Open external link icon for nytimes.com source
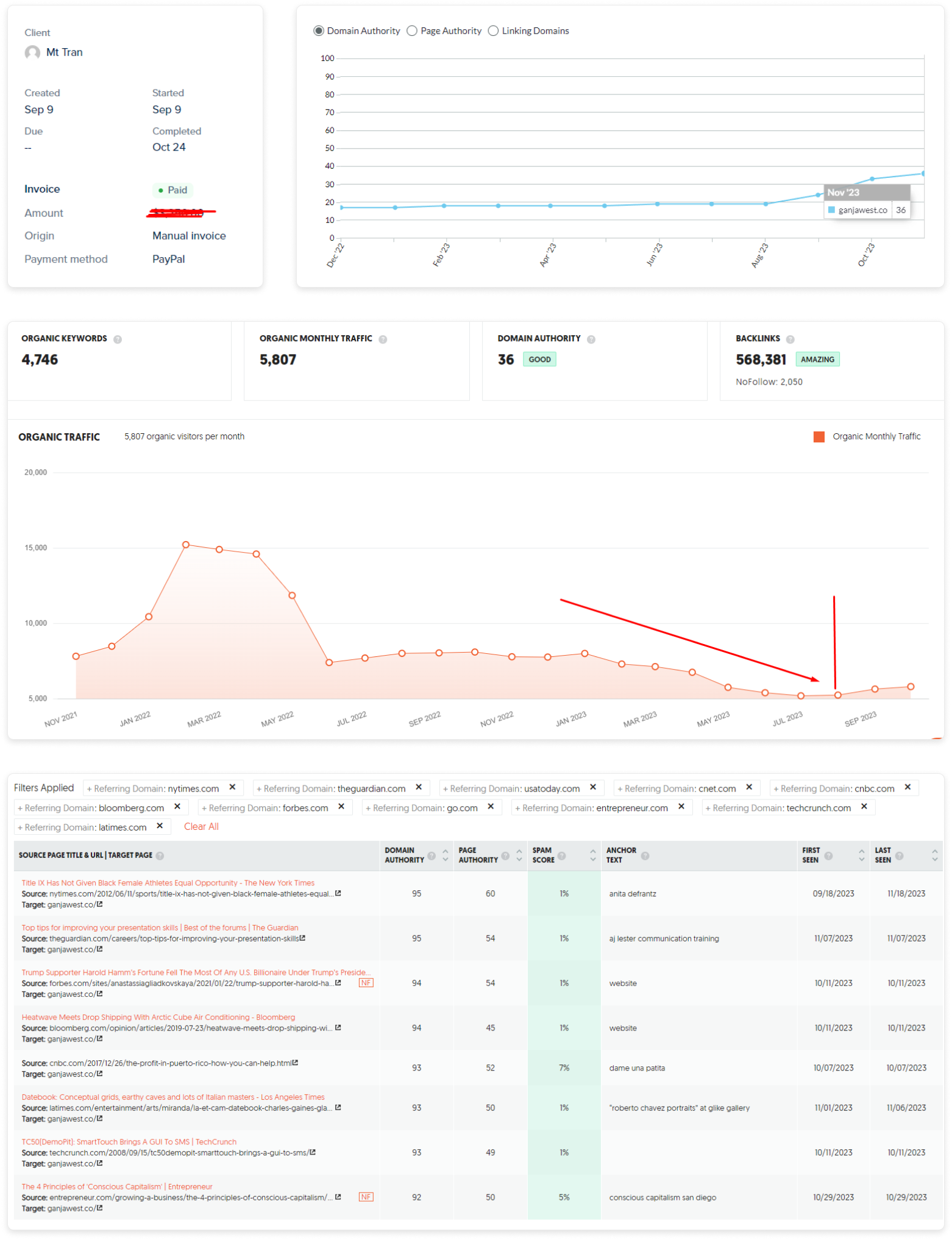This screenshot has width=952, height=1240. coord(338,893)
